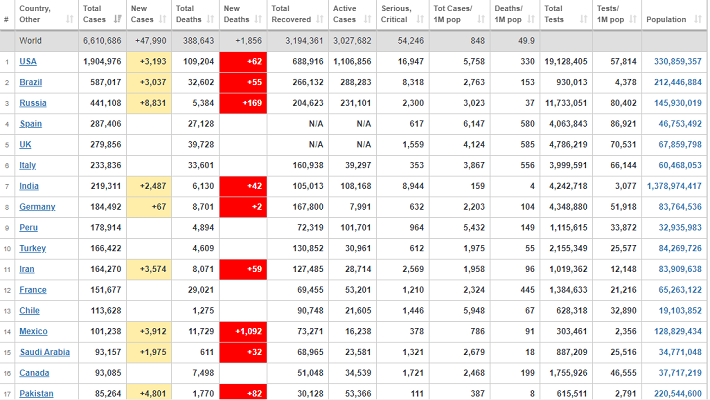Click Brazil population 212,446,884 link
Screen dimensions: 710x400
pos(677,82)
